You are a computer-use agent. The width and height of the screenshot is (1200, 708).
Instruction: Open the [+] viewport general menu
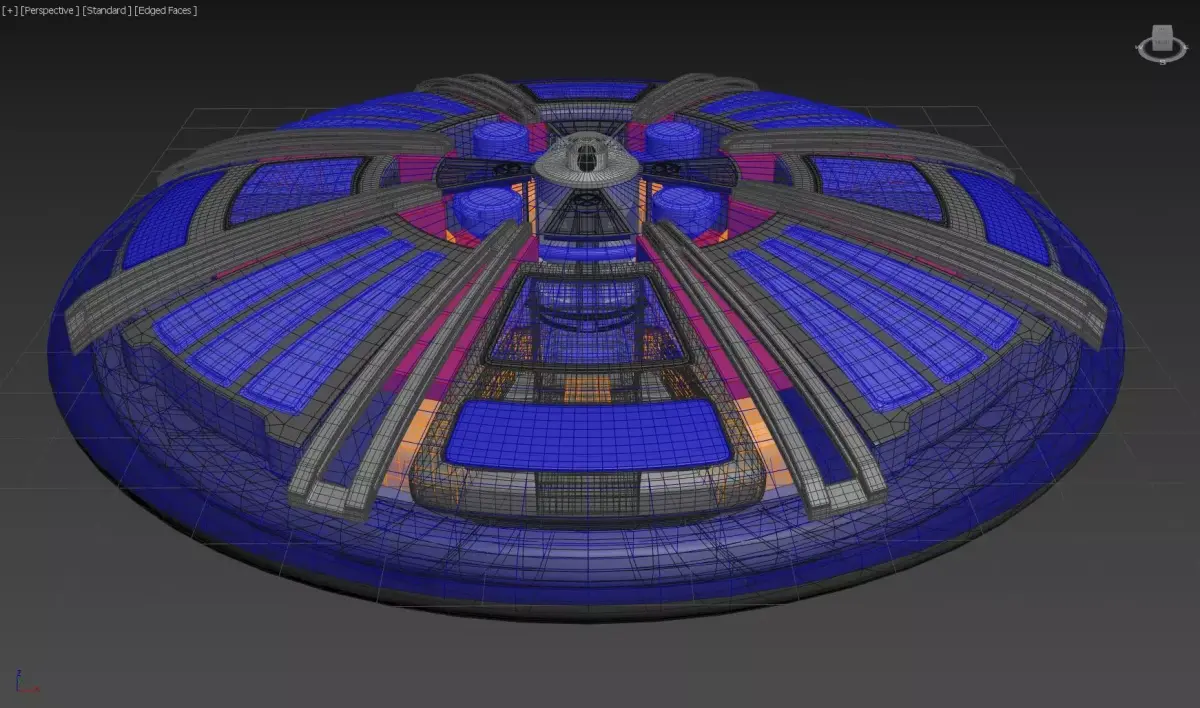[x=10, y=10]
